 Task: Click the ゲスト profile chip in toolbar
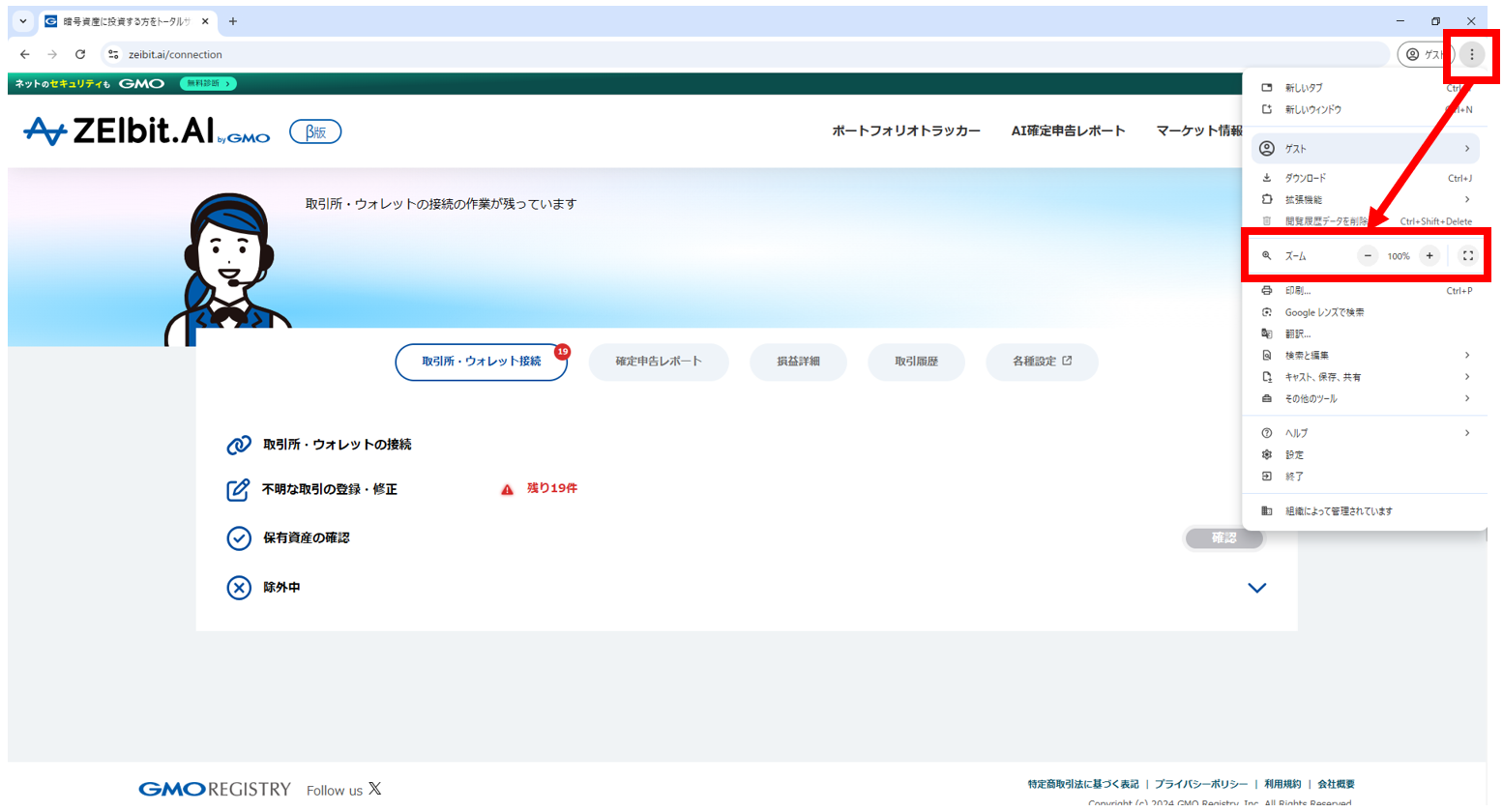[1425, 54]
